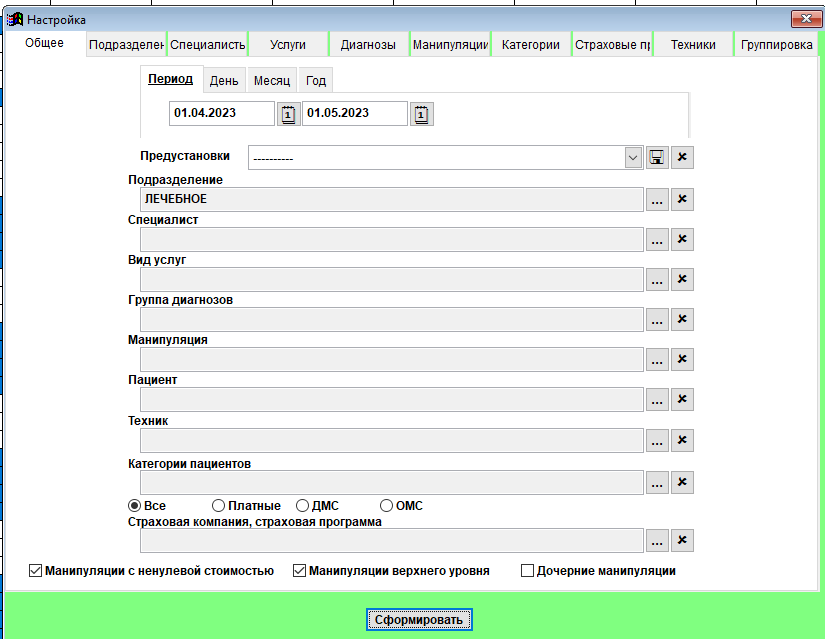The height and width of the screenshot is (639, 825).
Task: Choose the ОМС radio option
Action: pyautogui.click(x=386, y=506)
